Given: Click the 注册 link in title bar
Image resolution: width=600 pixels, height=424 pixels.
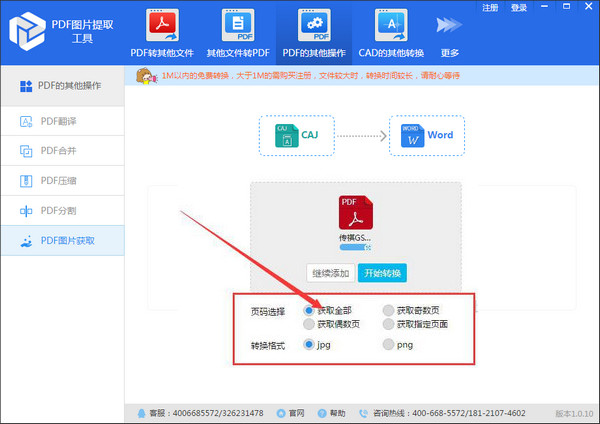Looking at the screenshot, I should click(x=490, y=8).
